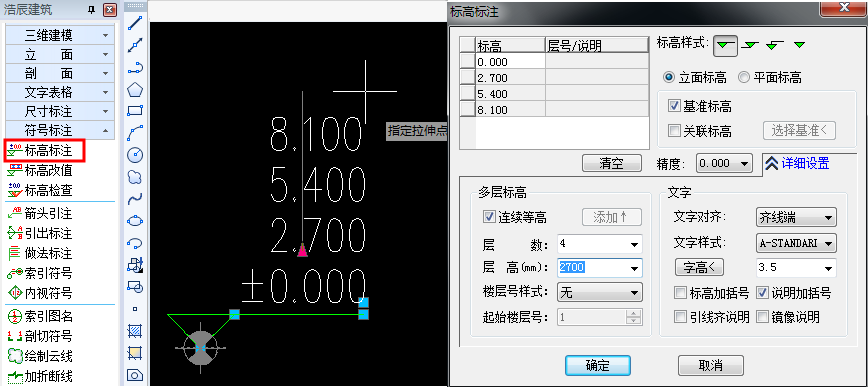Select the circle draw tool
868x387 pixels.
pos(135,155)
